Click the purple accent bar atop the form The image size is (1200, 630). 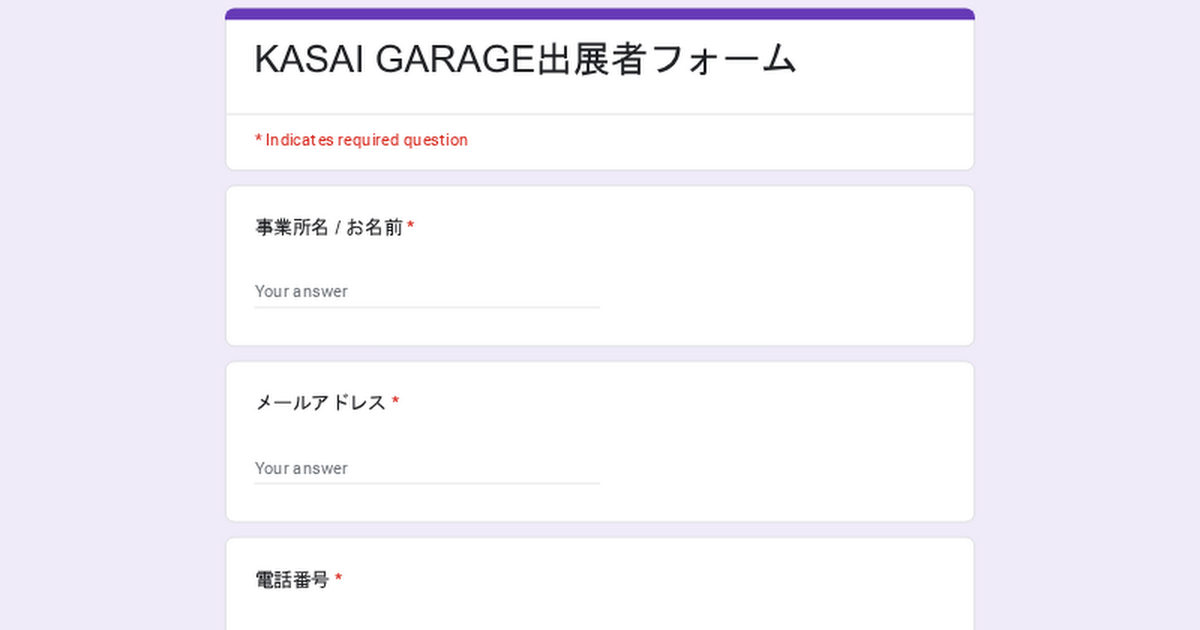pos(600,14)
